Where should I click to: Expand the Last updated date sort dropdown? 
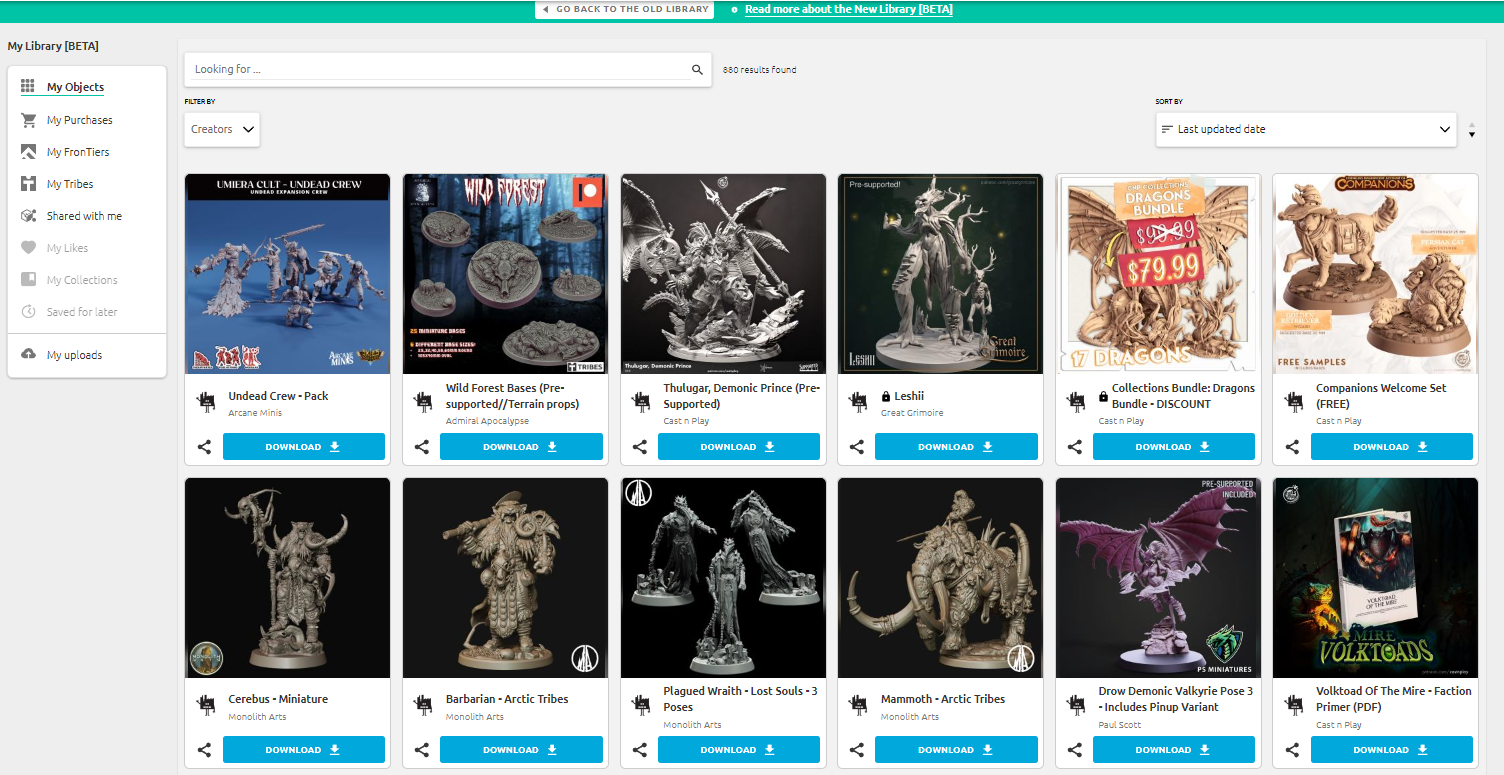pyautogui.click(x=1305, y=129)
